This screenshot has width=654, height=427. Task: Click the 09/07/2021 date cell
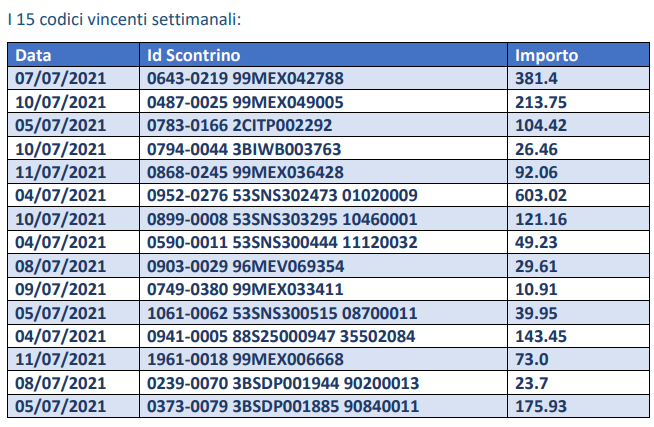click(73, 289)
